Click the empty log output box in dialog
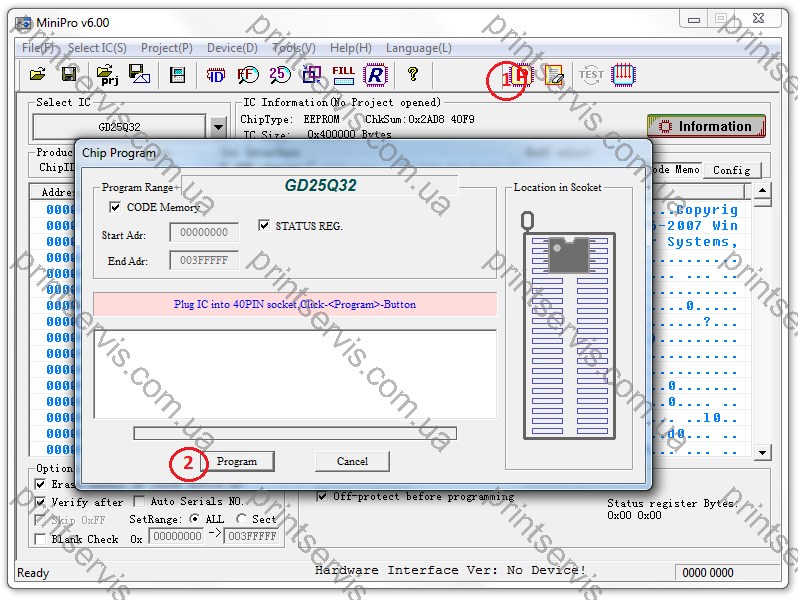The image size is (798, 600). pos(295,374)
